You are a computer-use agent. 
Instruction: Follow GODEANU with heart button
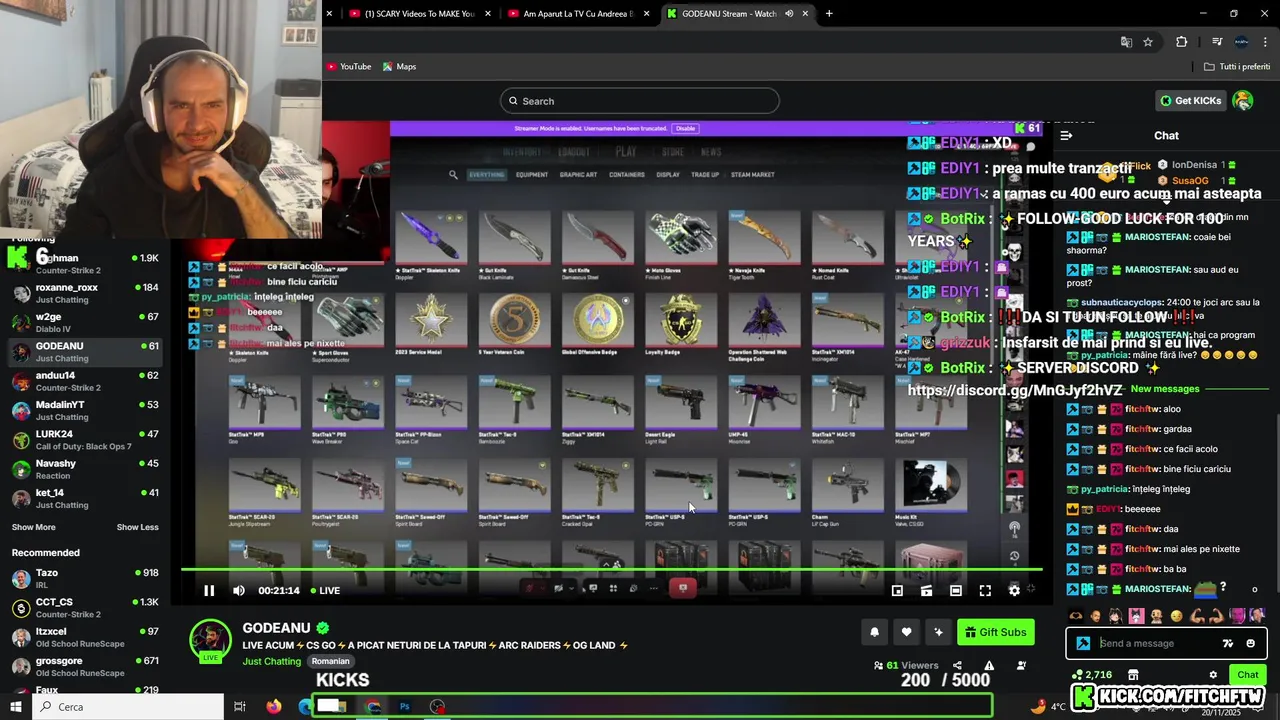pyautogui.click(x=907, y=632)
